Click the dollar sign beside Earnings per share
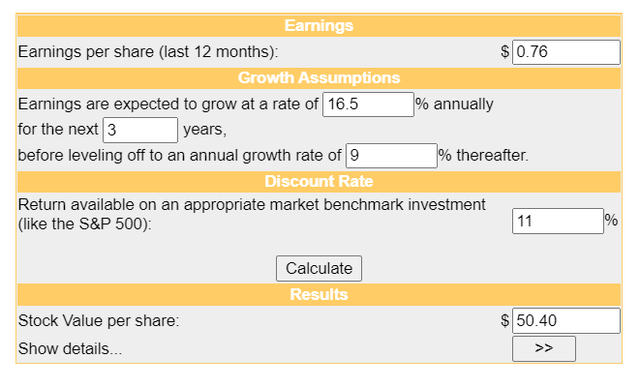This screenshot has width=640, height=388. point(505,52)
